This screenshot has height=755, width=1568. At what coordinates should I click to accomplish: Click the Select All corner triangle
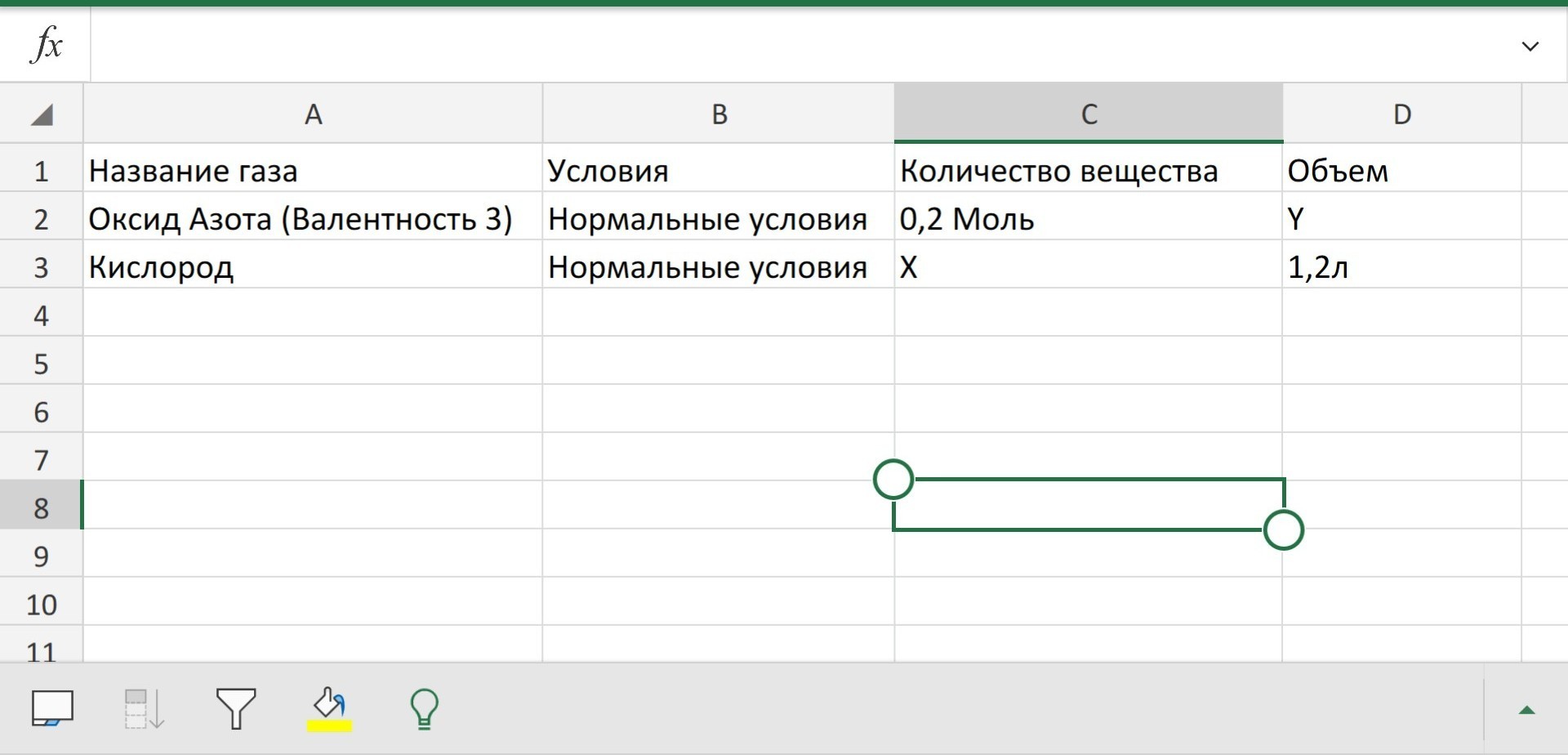point(42,114)
